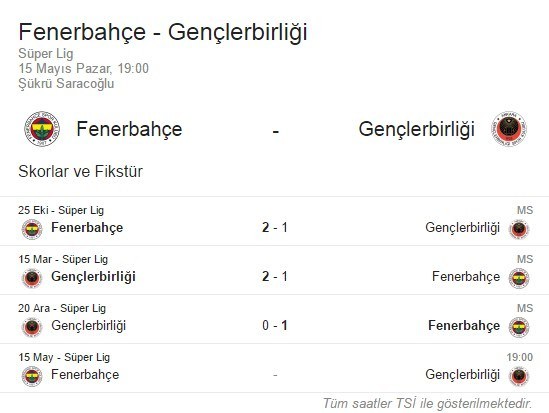Viewport: 549px width, 413px height.
Task: Open the 15 May fixture 19:00 time
Action: tap(520, 357)
